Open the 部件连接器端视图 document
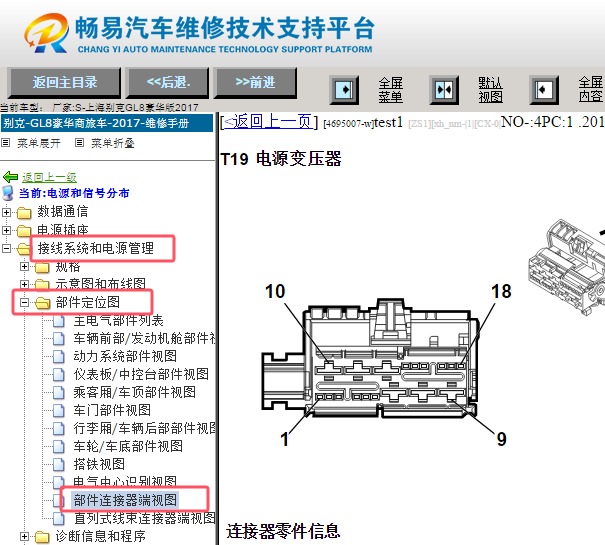This screenshot has height=545, width=605. [x=125, y=500]
